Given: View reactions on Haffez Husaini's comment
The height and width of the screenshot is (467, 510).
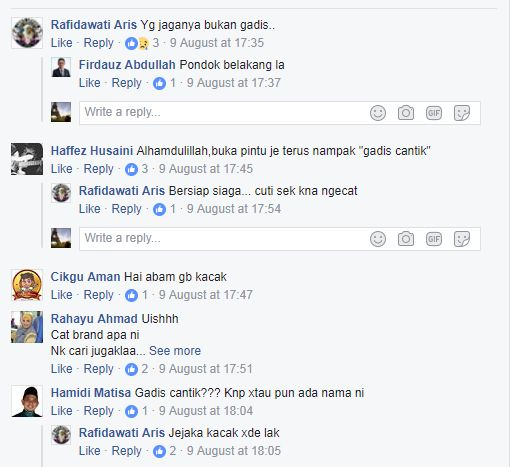Looking at the screenshot, I should click(x=136, y=169).
